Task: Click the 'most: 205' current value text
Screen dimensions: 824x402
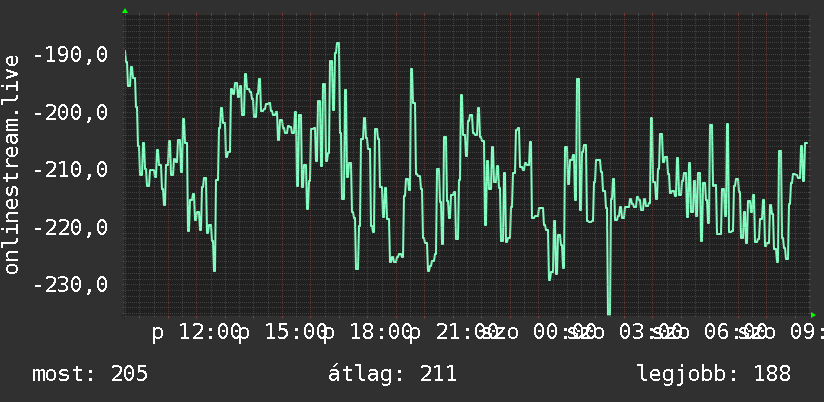Action: 90,374
